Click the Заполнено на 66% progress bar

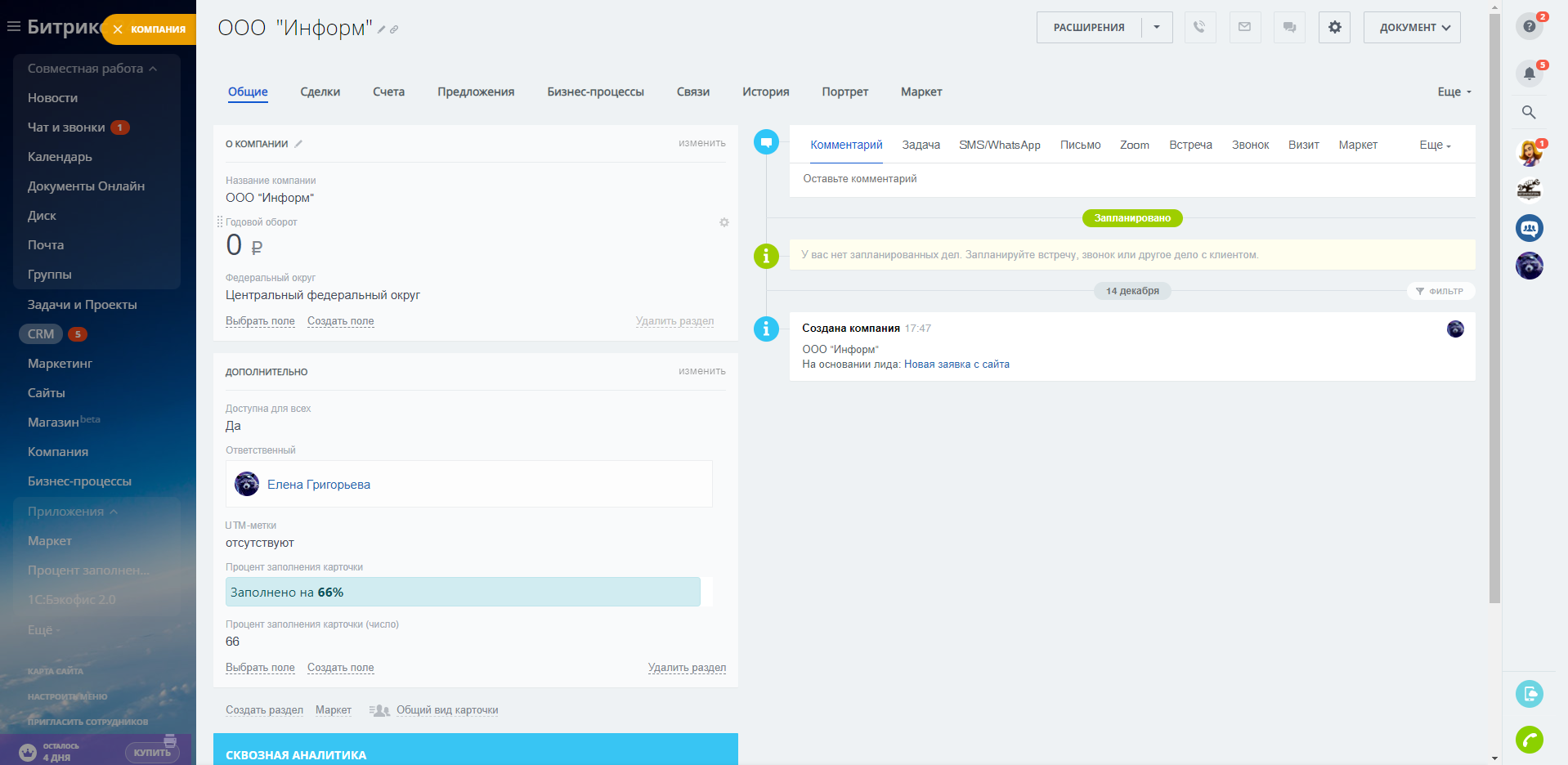(463, 592)
